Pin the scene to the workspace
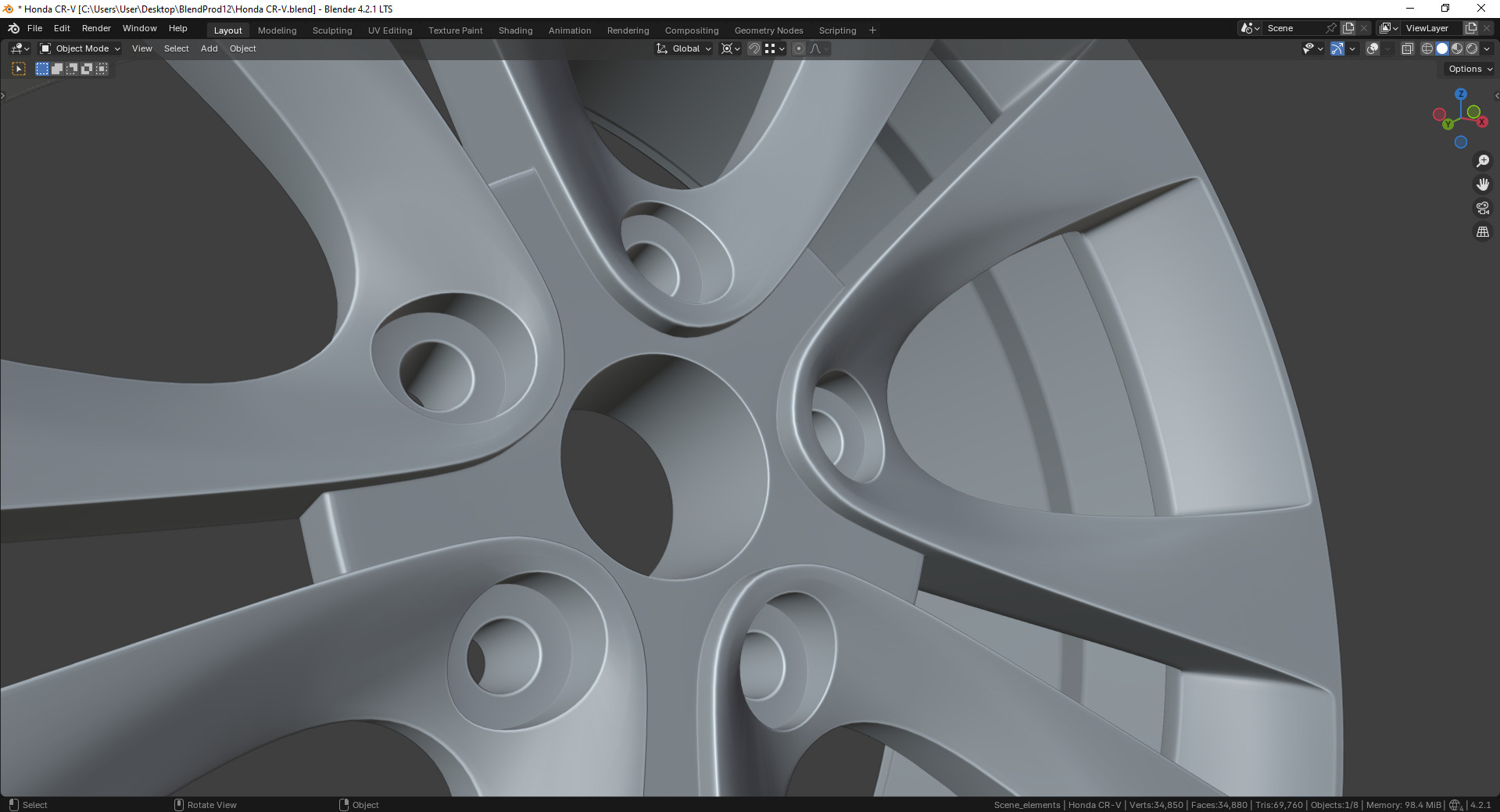1500x812 pixels. (x=1330, y=28)
